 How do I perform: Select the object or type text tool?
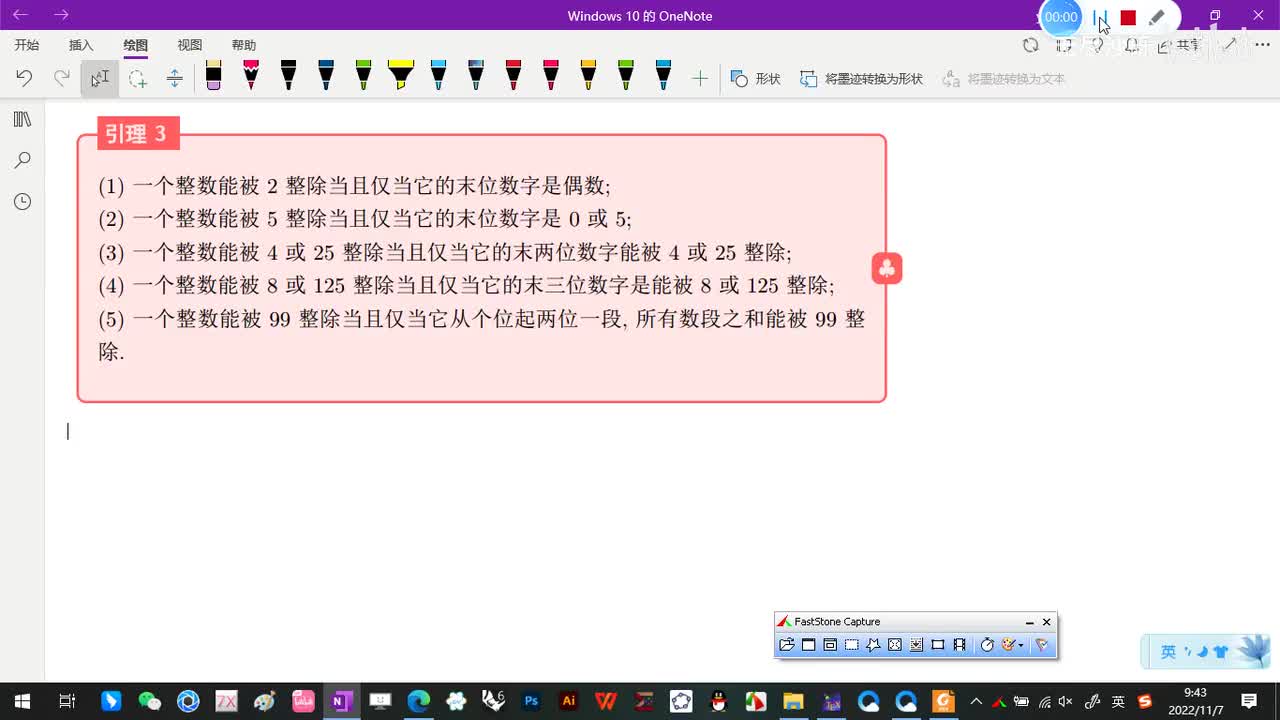99,78
